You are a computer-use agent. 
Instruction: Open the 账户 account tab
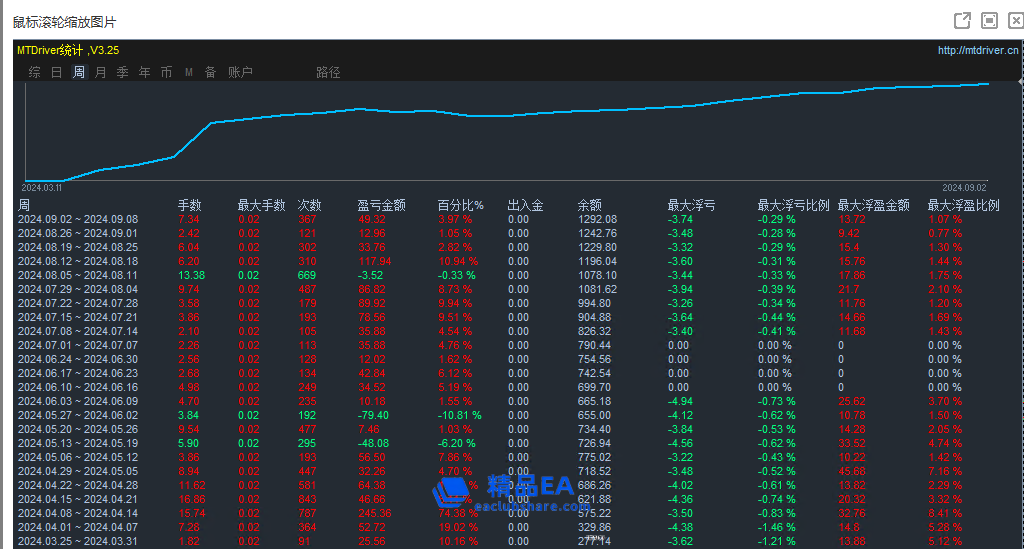(x=240, y=72)
